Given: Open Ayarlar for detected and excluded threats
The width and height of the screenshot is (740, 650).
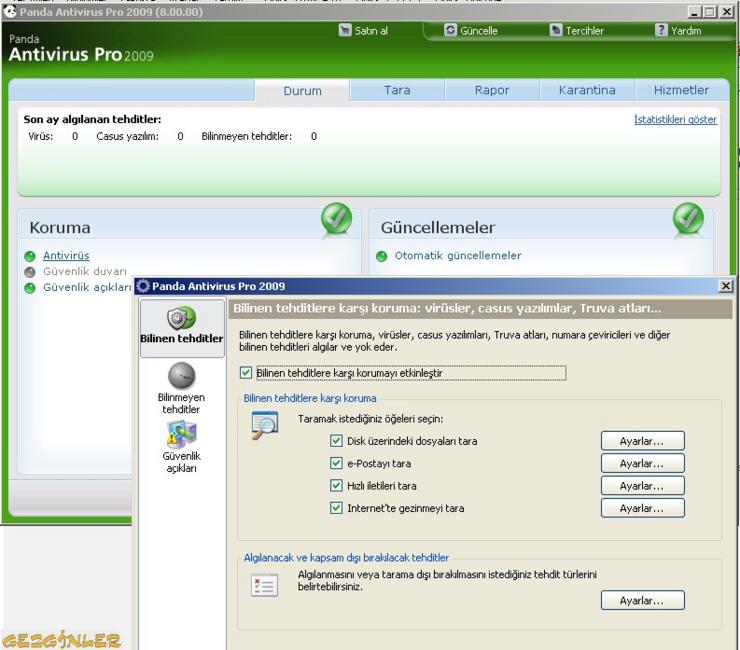Looking at the screenshot, I should [642, 600].
